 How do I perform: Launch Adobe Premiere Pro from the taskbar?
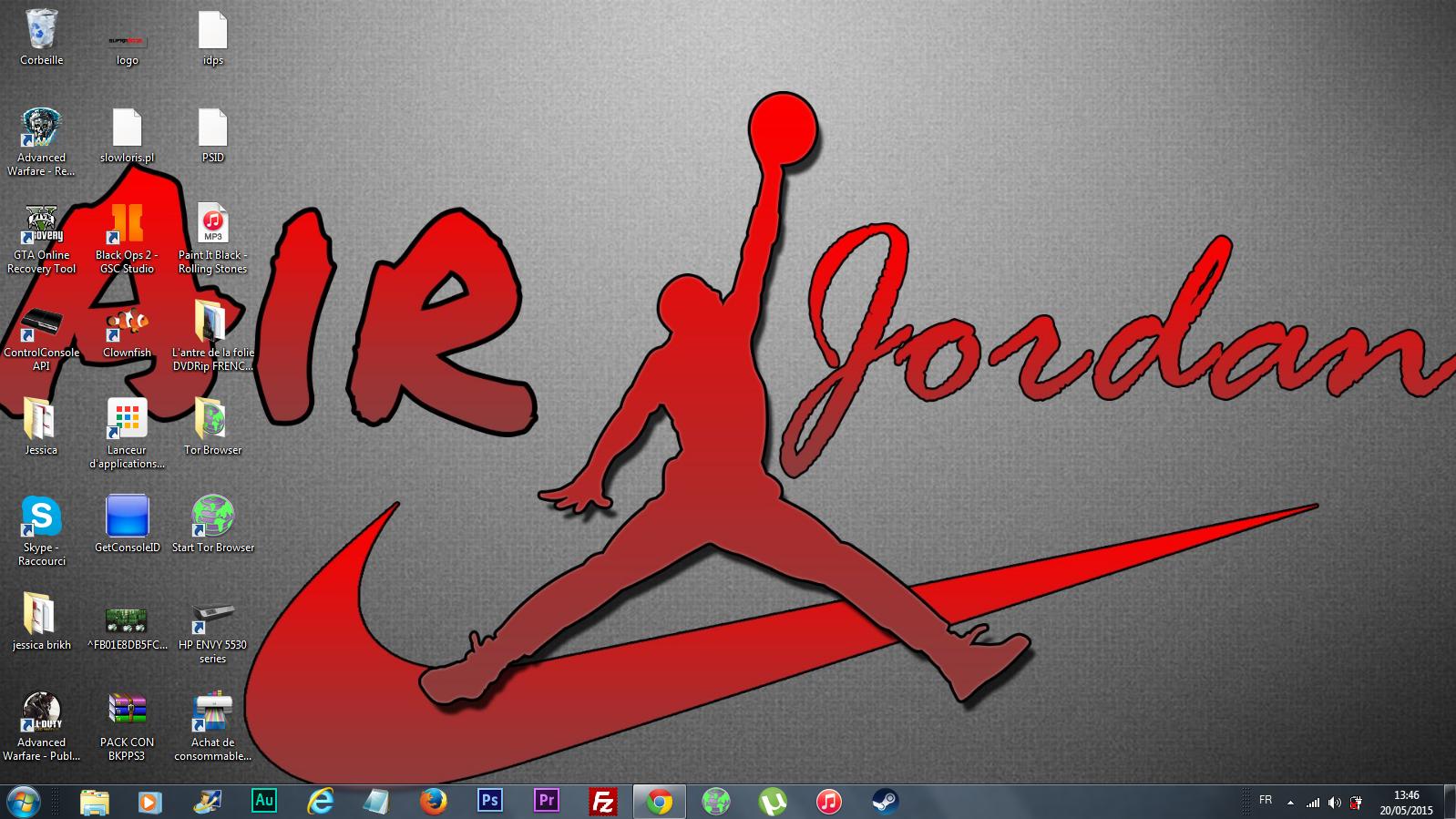(x=547, y=802)
